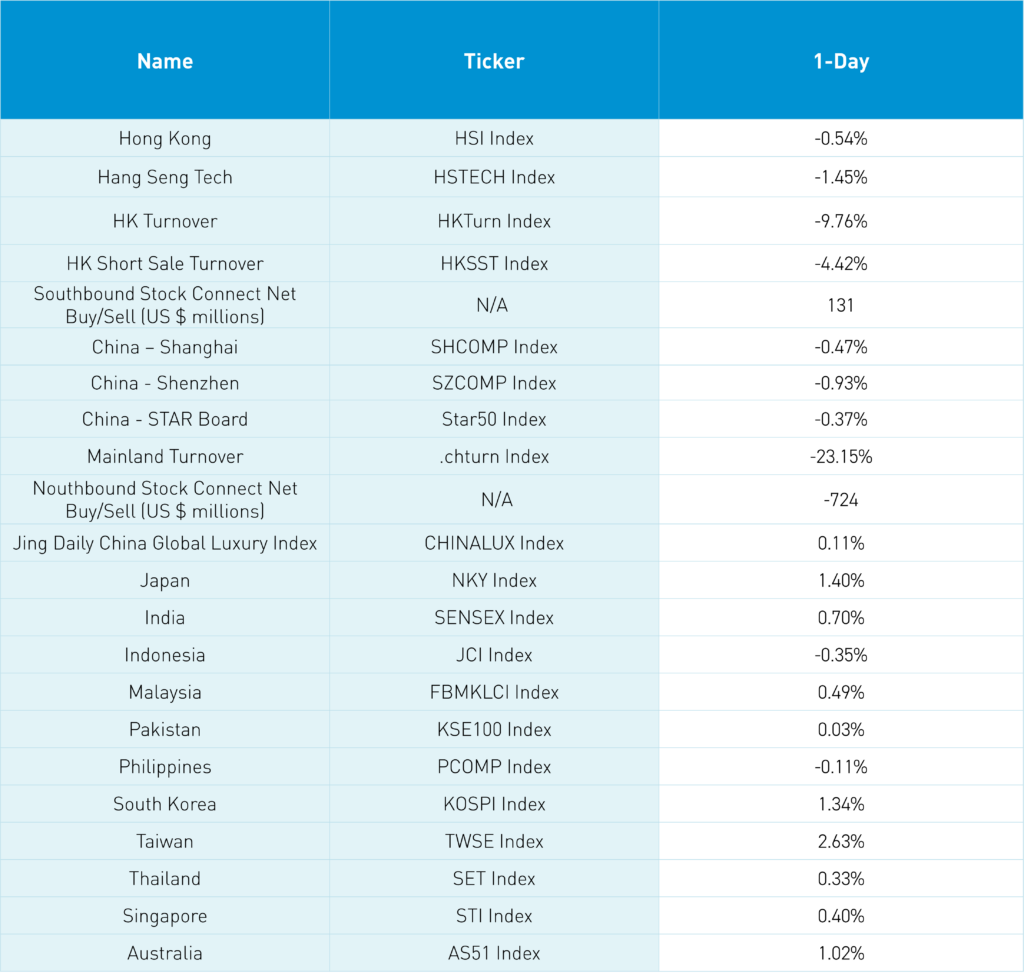Click the SENSEX Index ticker cell
The height and width of the screenshot is (976, 1024).
click(x=494, y=618)
